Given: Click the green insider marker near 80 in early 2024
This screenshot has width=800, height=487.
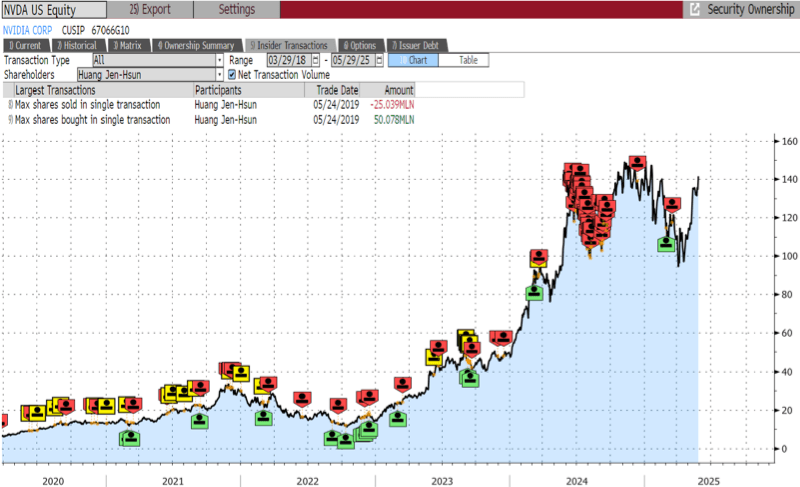Looking at the screenshot, I should pos(535,293).
